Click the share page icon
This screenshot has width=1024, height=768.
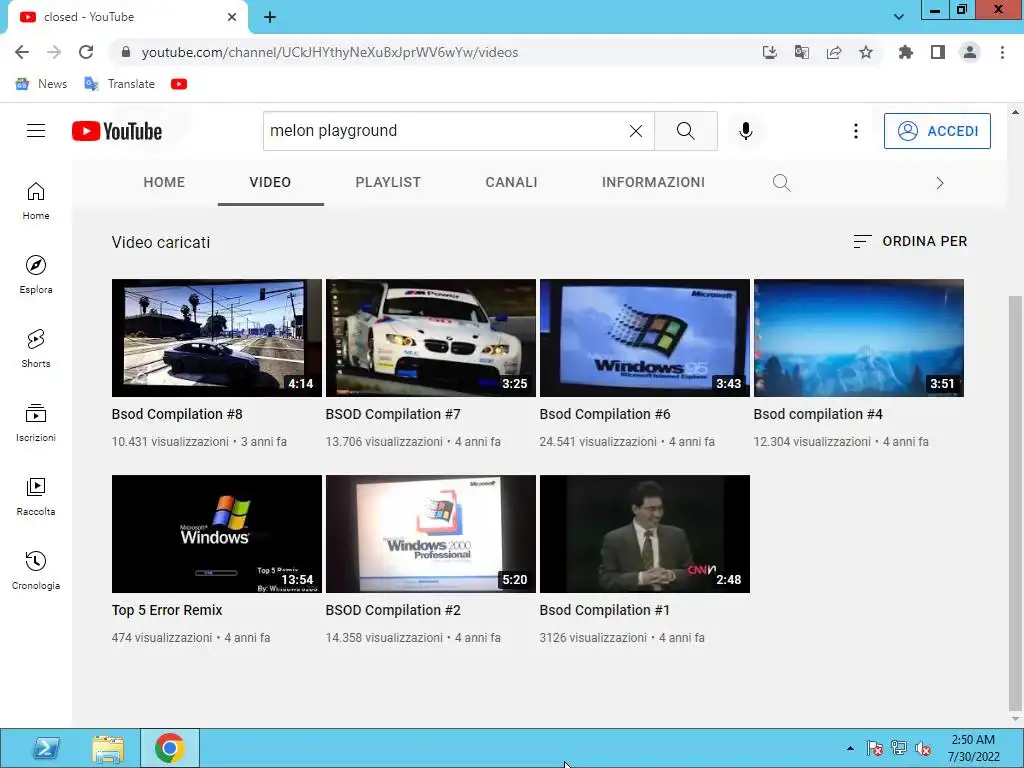[x=834, y=52]
